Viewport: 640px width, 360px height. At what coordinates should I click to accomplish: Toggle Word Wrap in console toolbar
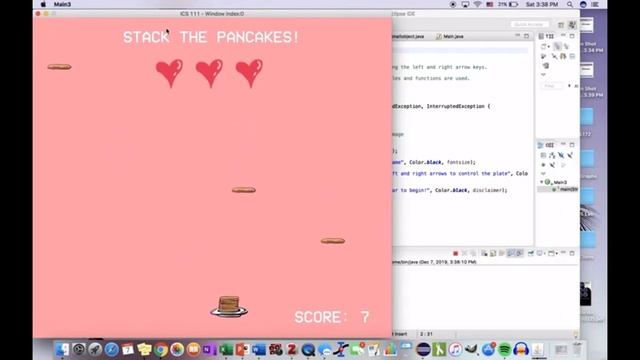point(502,253)
